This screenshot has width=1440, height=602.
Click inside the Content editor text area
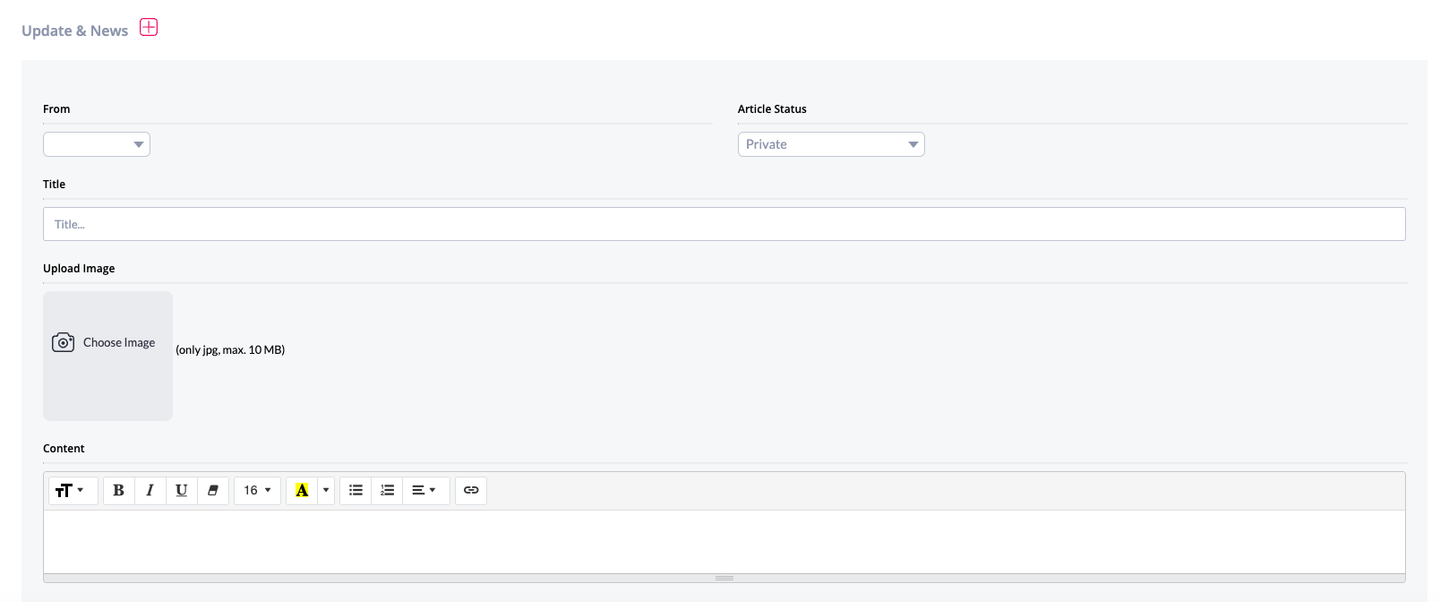click(x=724, y=541)
